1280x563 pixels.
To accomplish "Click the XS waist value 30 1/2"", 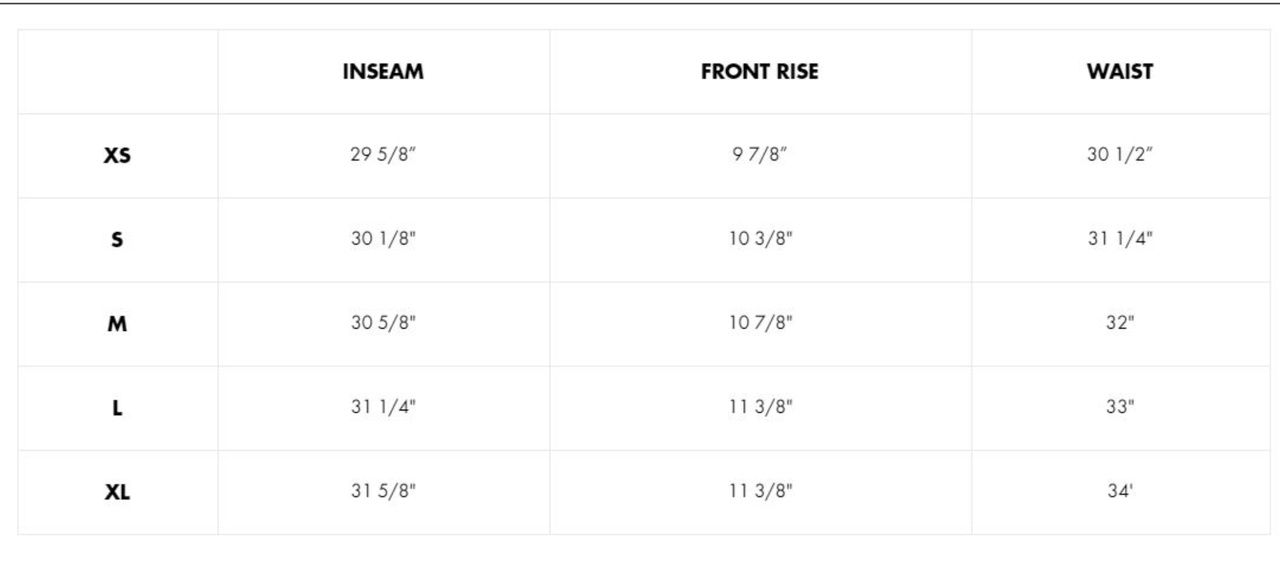I will pyautogui.click(x=1120, y=156).
